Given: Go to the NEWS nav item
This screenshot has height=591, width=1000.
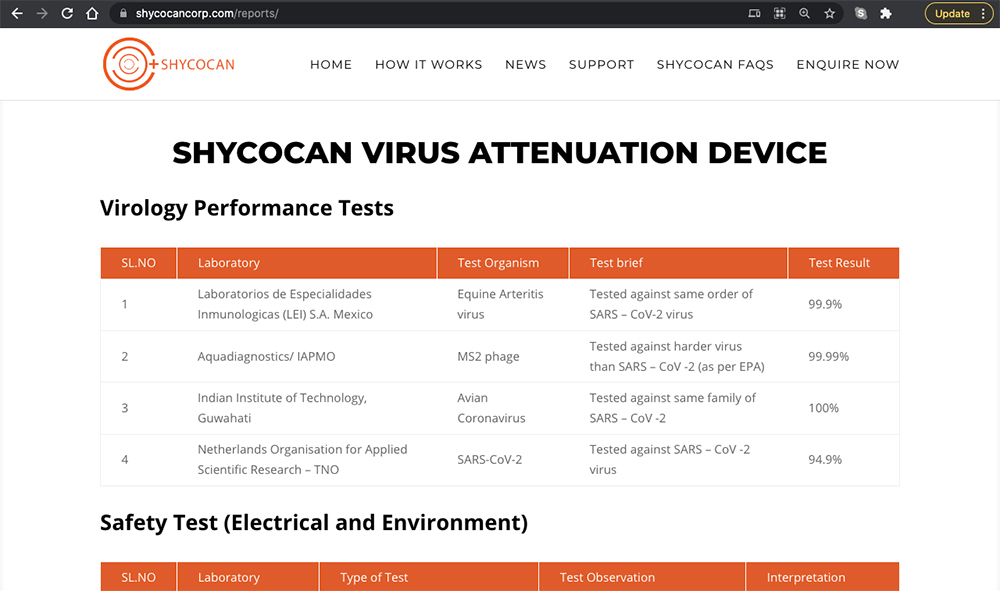Looking at the screenshot, I should coord(526,64).
